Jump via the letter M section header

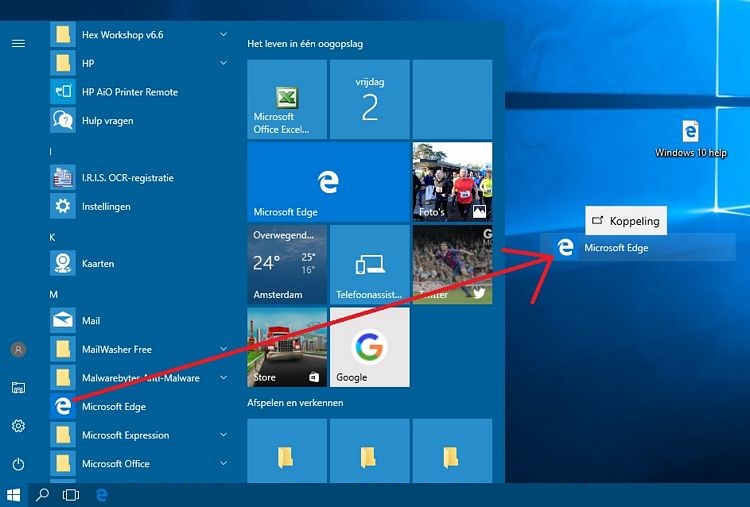pos(53,295)
